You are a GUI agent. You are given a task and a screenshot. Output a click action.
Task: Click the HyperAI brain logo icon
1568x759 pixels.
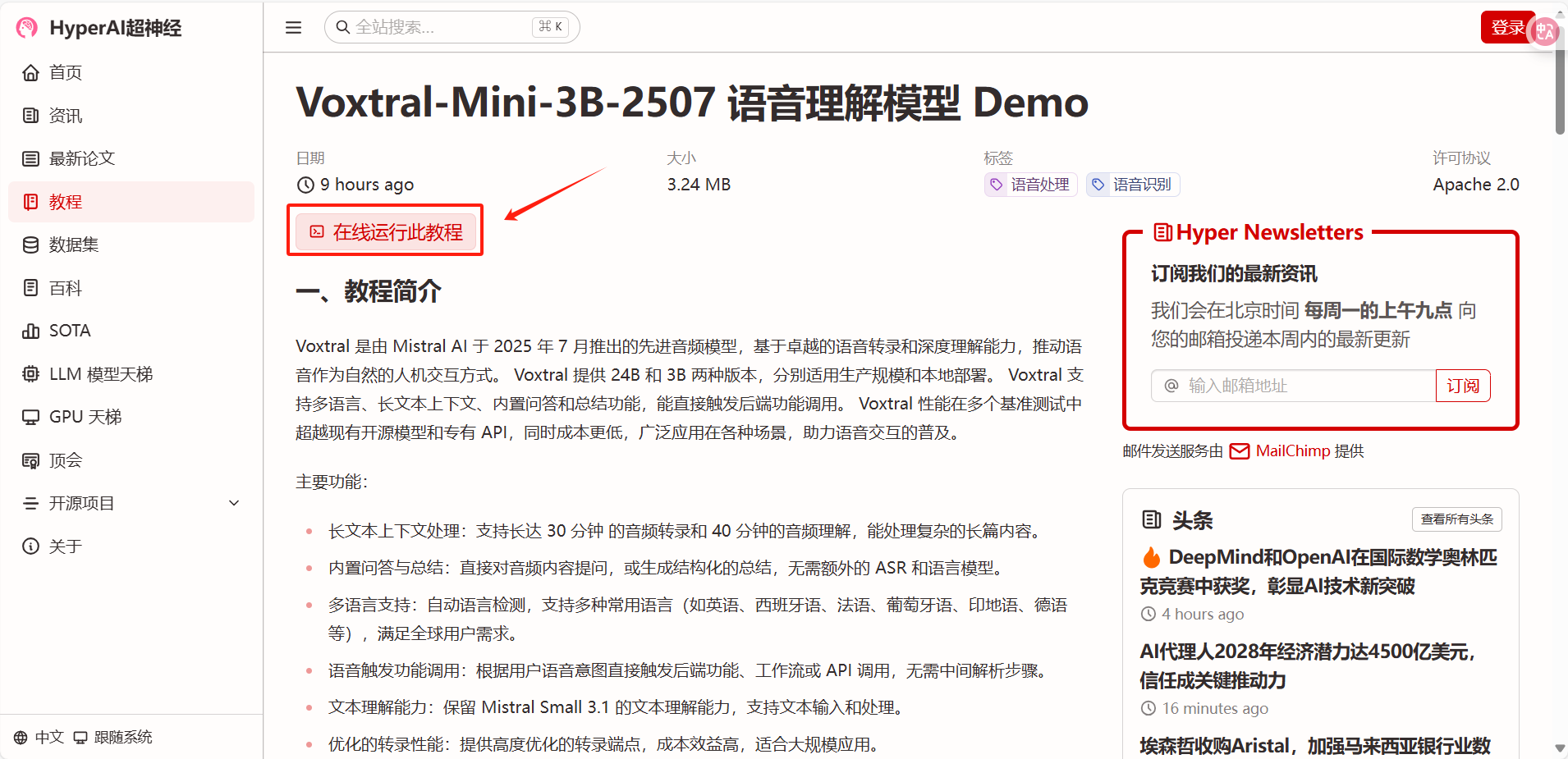pos(27,28)
